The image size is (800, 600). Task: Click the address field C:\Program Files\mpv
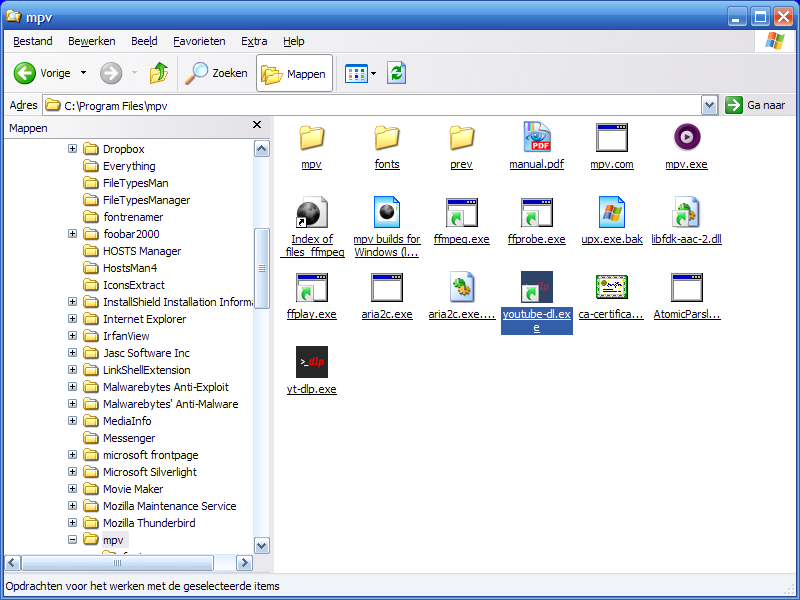pos(372,106)
